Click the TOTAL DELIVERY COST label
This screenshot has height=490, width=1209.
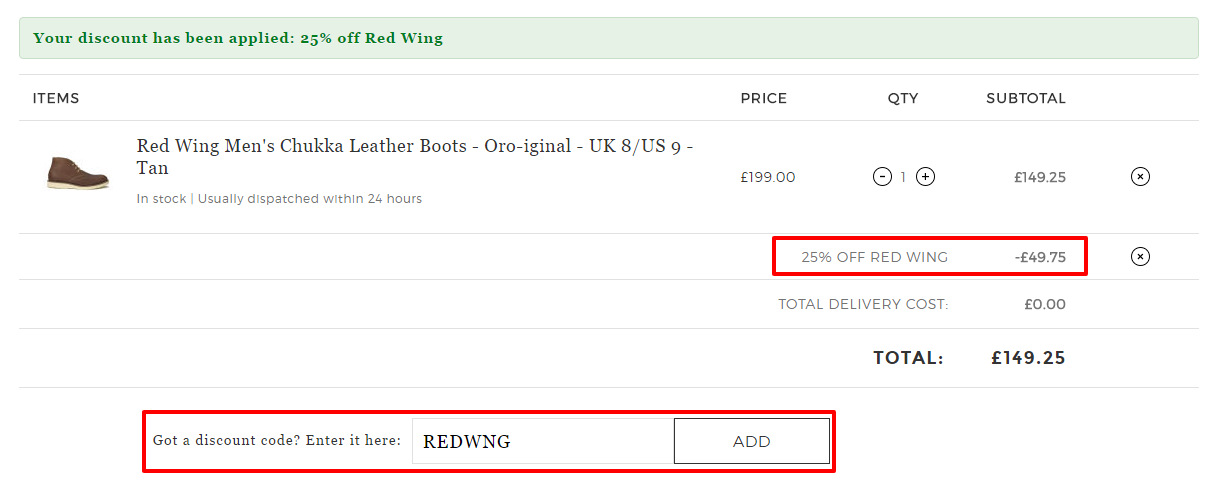(863, 304)
